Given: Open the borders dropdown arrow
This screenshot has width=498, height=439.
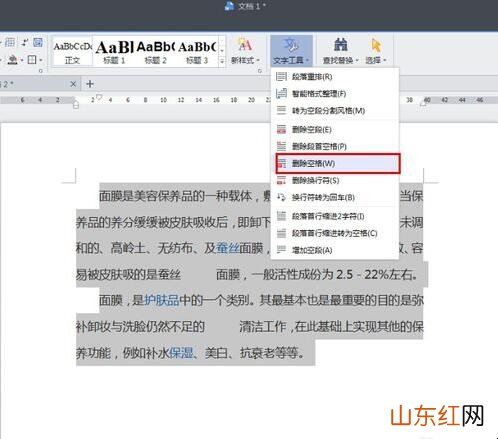Looking at the screenshot, I should point(41,60).
